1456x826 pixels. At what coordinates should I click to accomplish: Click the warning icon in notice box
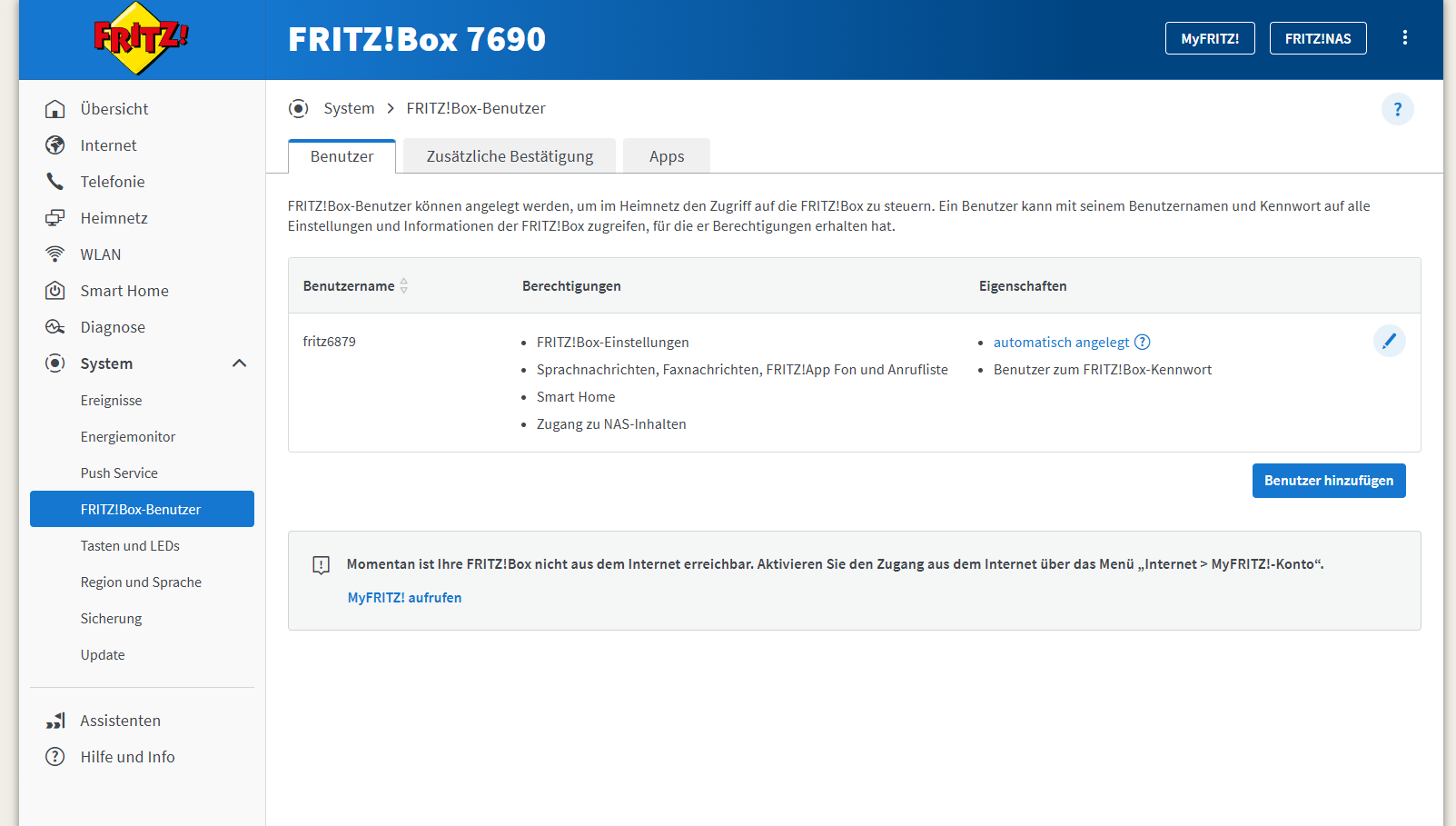coord(322,565)
